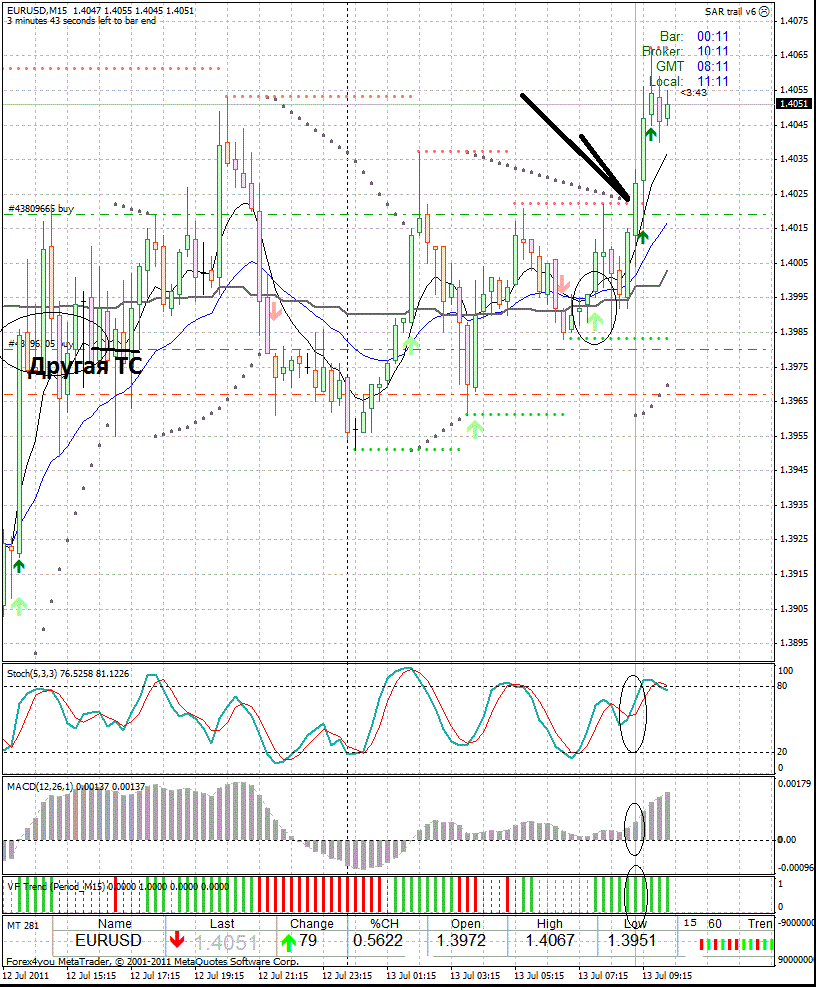Click the Last column header
Image resolution: width=816 pixels, height=987 pixels.
pyautogui.click(x=222, y=923)
